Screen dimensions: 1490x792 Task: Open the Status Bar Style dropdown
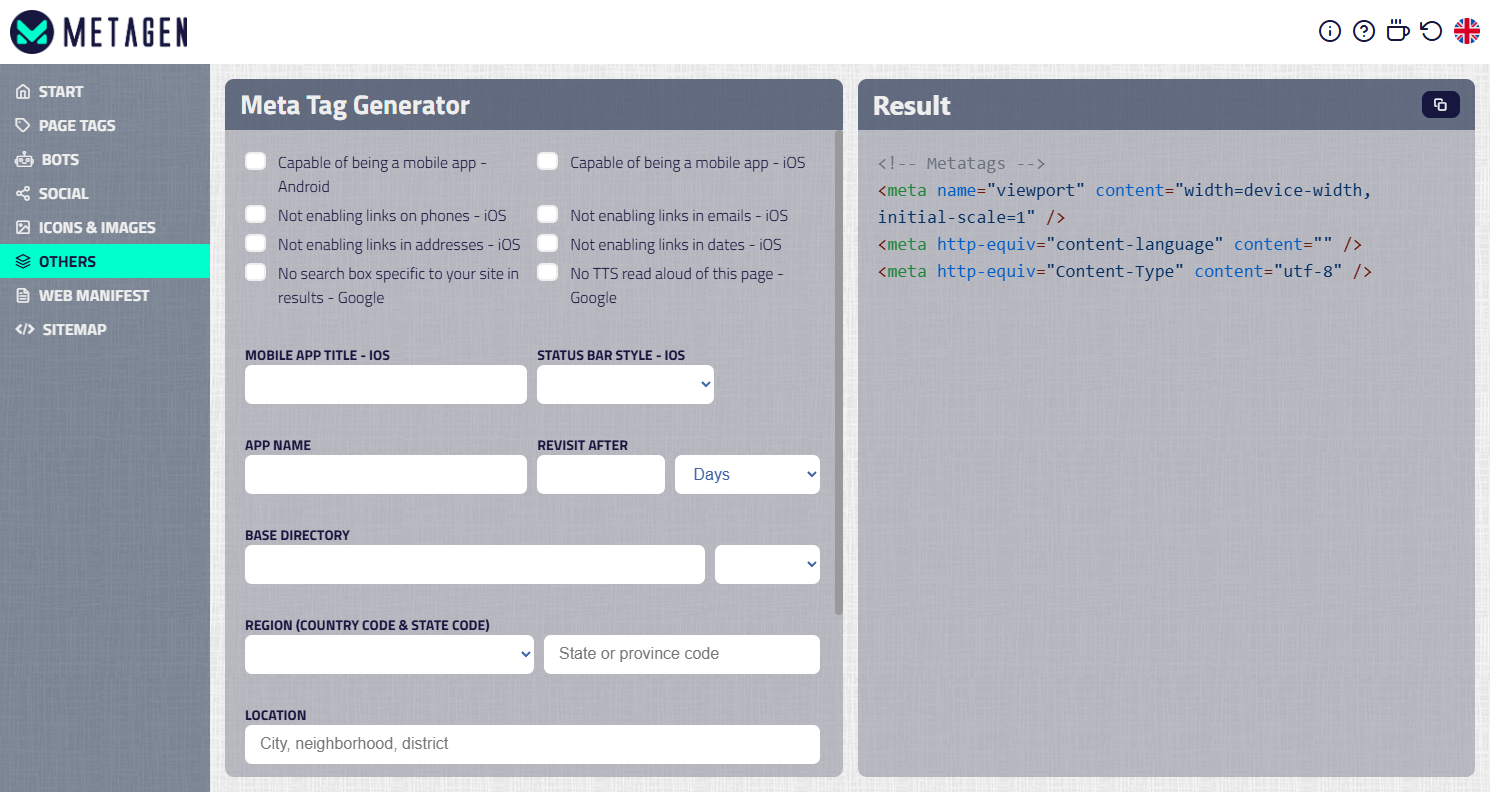[x=625, y=384]
